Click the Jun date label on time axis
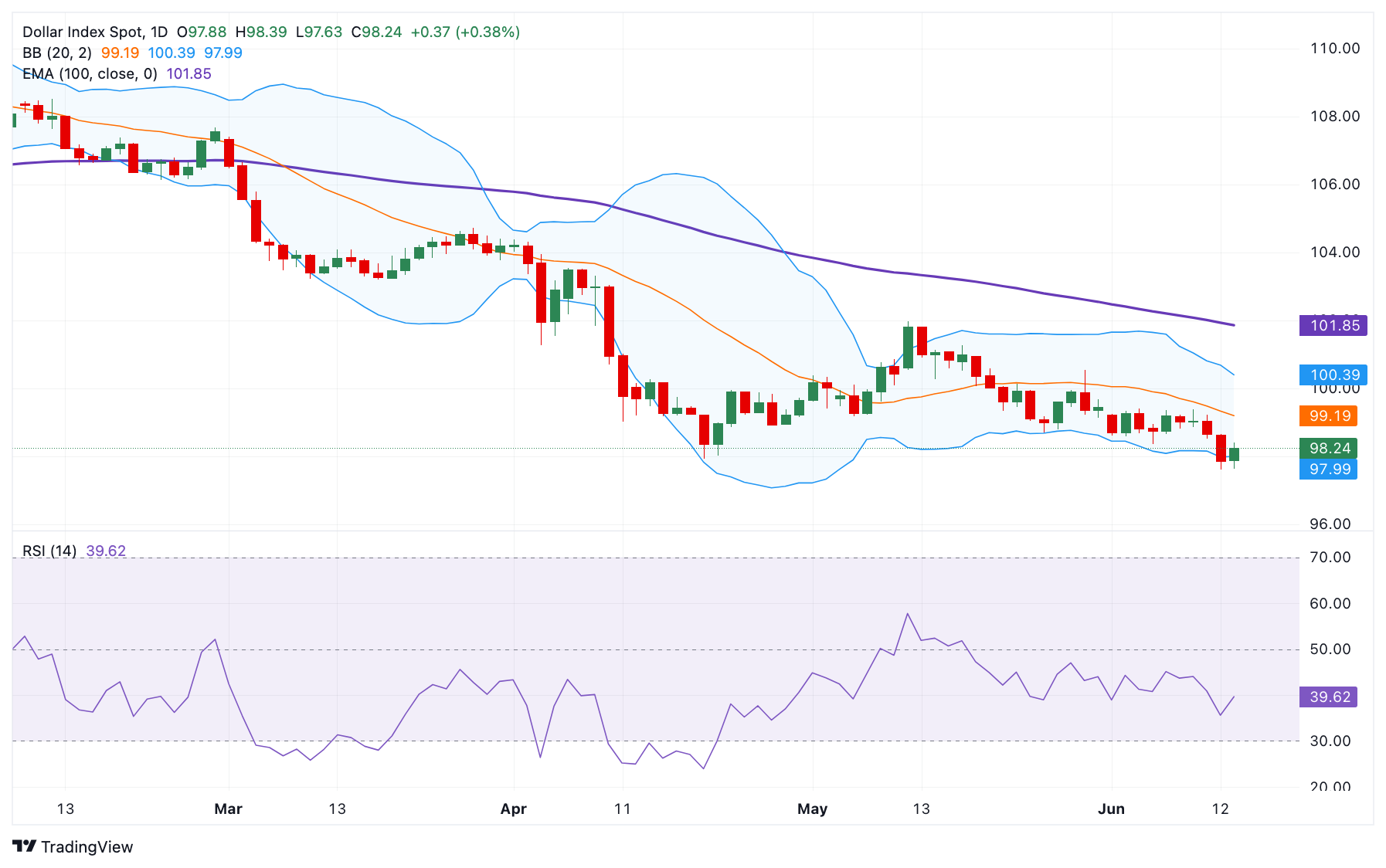 [1111, 809]
